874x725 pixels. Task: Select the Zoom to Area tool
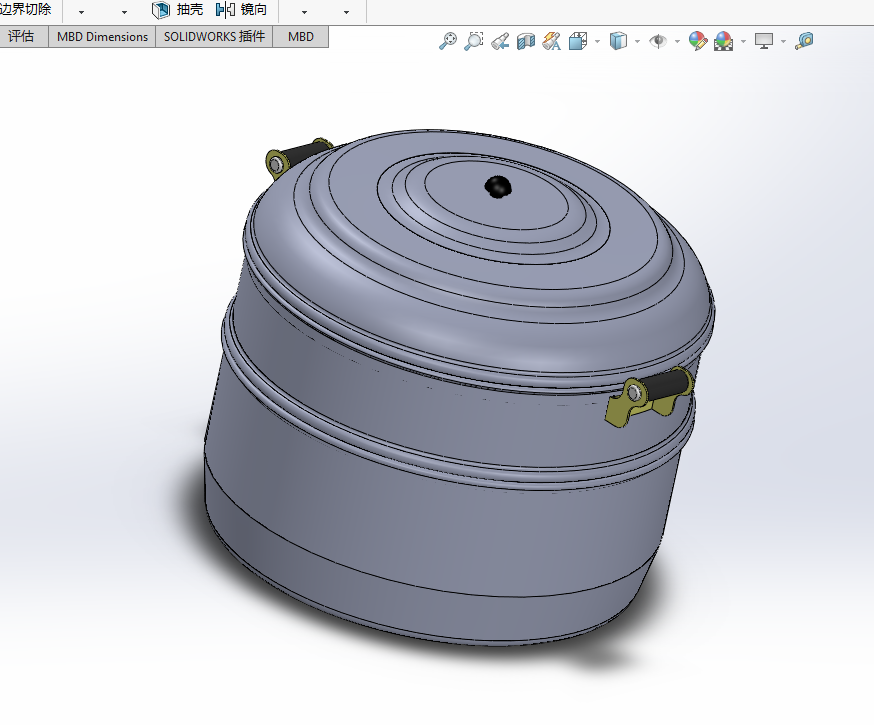[x=474, y=41]
